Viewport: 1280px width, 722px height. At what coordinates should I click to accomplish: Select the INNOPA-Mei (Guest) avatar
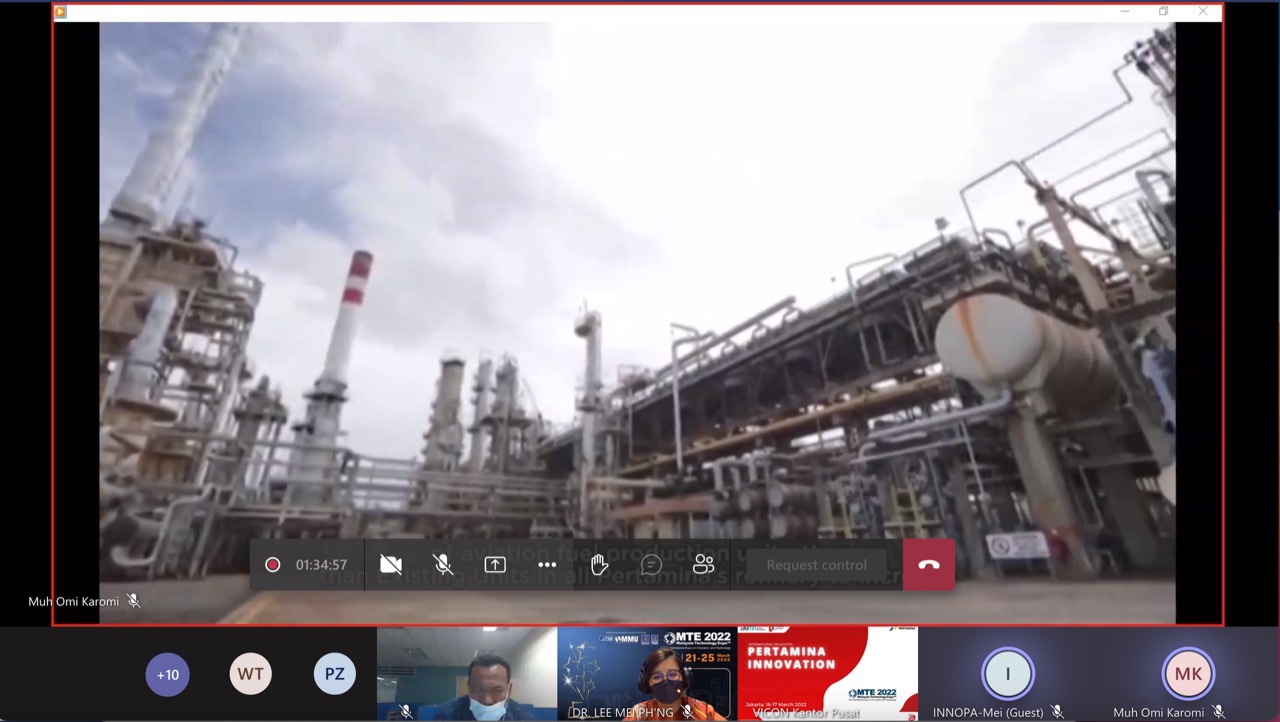point(1007,673)
